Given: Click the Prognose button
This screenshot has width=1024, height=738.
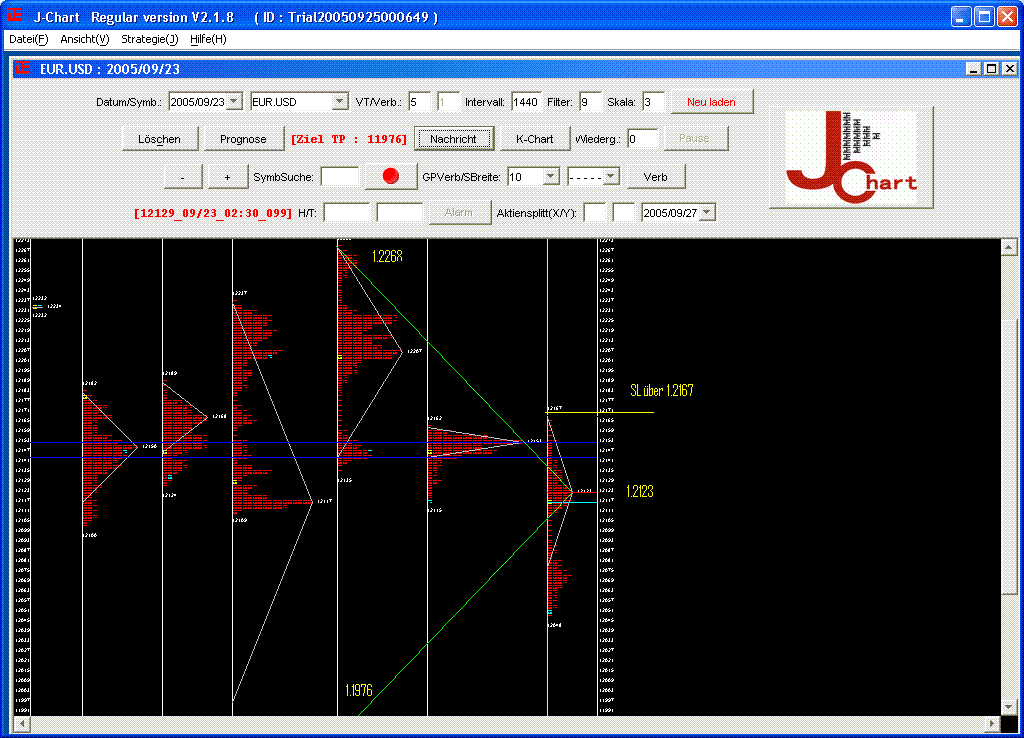Looking at the screenshot, I should pyautogui.click(x=243, y=139).
